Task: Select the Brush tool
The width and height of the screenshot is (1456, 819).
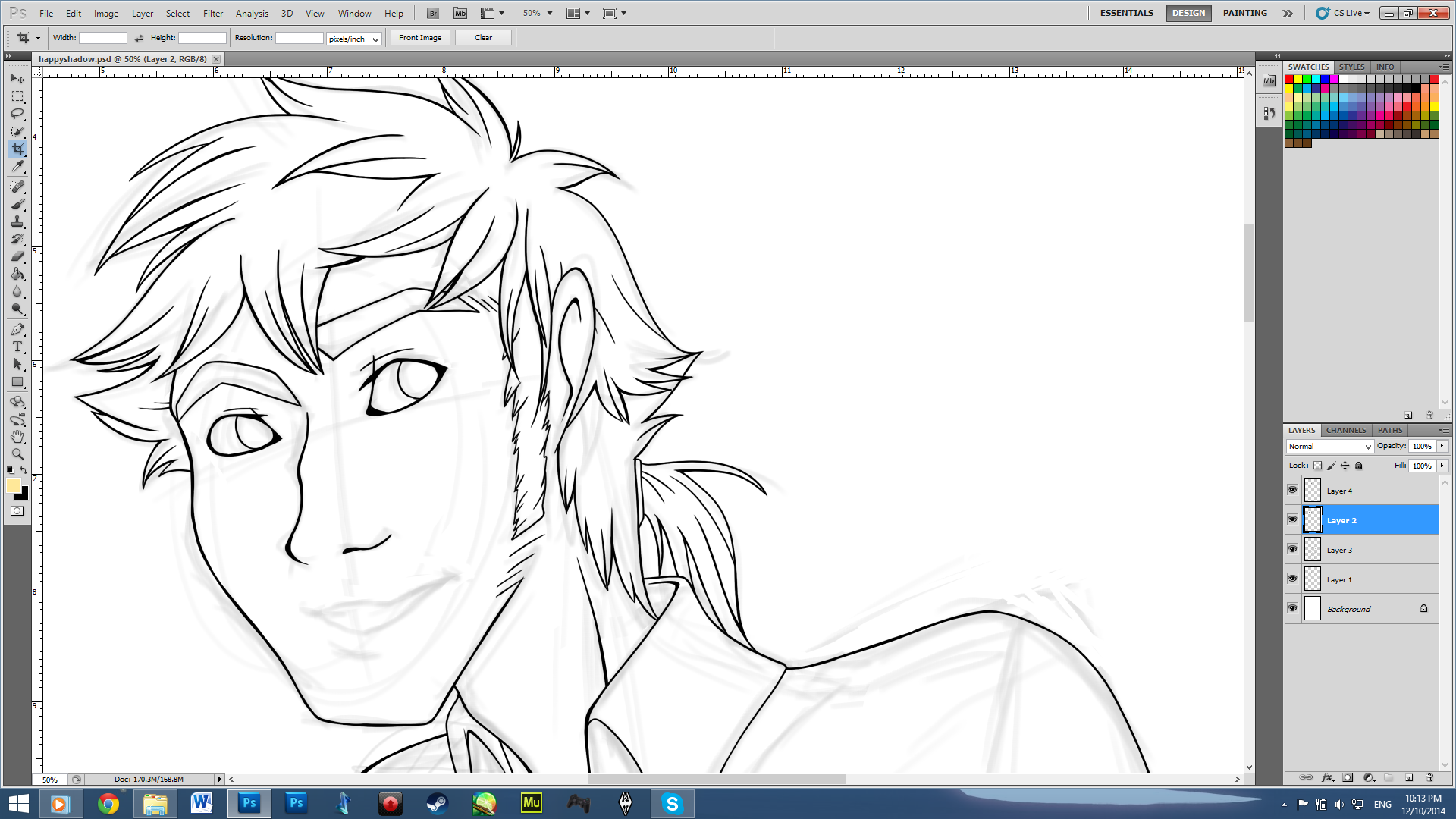Action: [17, 204]
